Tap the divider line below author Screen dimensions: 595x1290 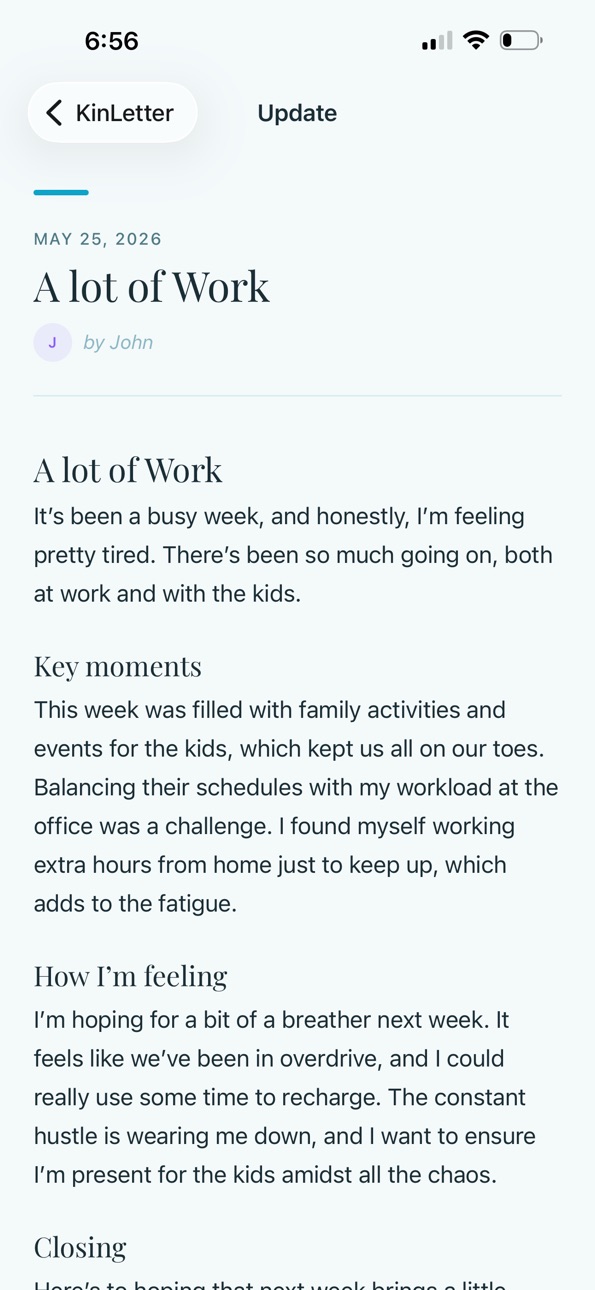tap(297, 396)
